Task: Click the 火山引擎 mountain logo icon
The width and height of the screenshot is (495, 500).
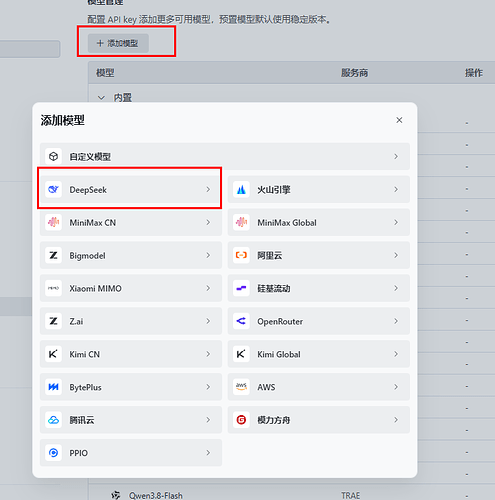Action: pos(241,189)
